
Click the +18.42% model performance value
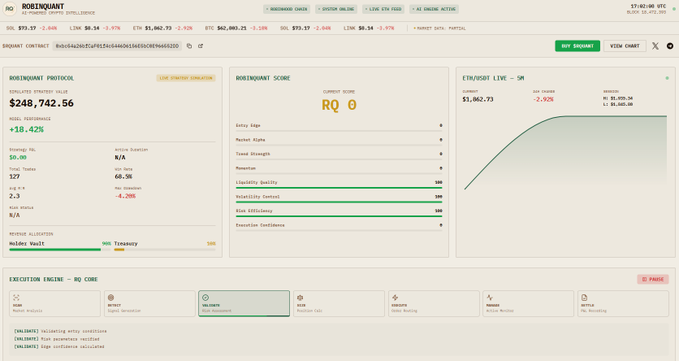pos(26,129)
